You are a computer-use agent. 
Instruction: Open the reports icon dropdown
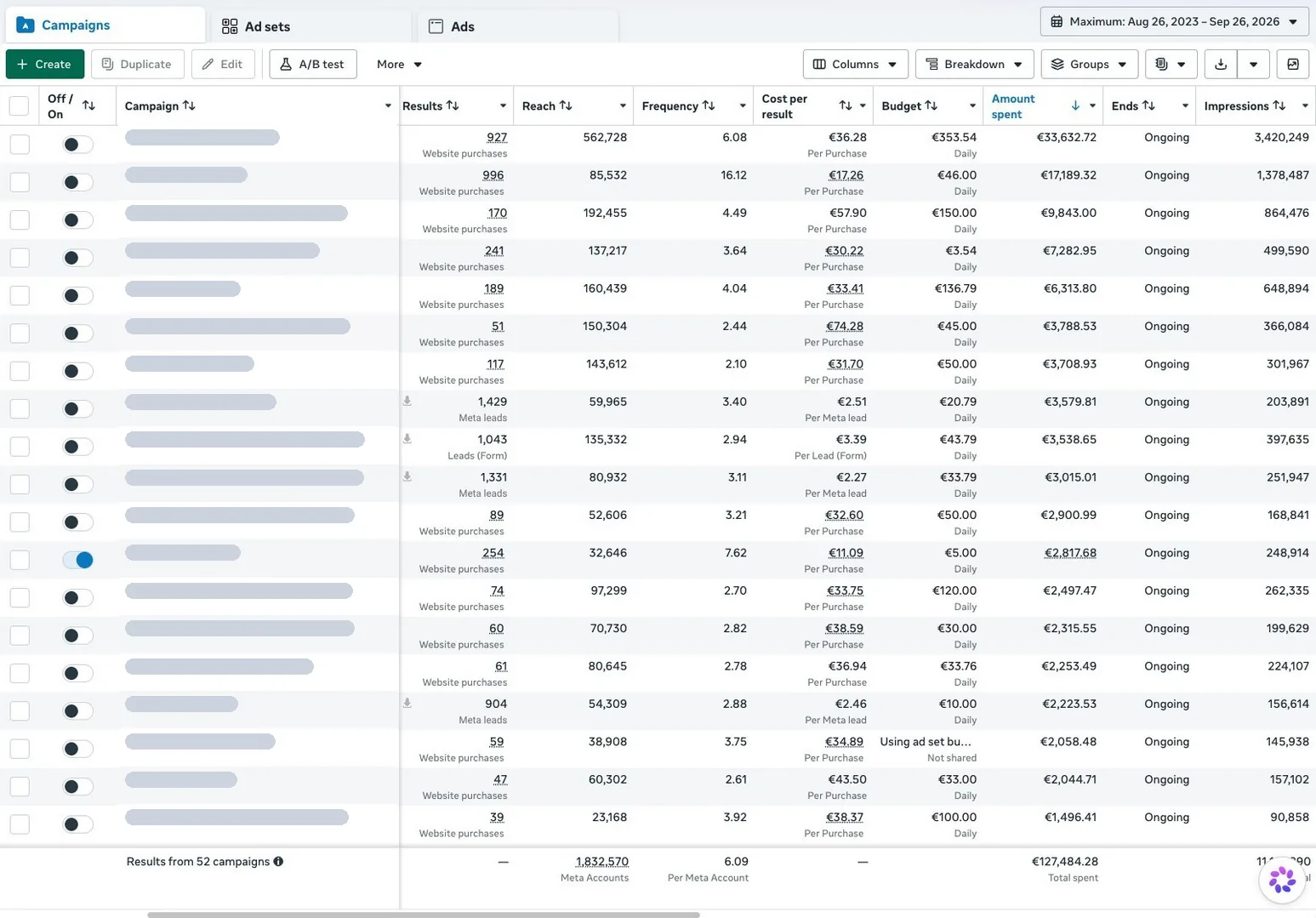pos(1171,64)
